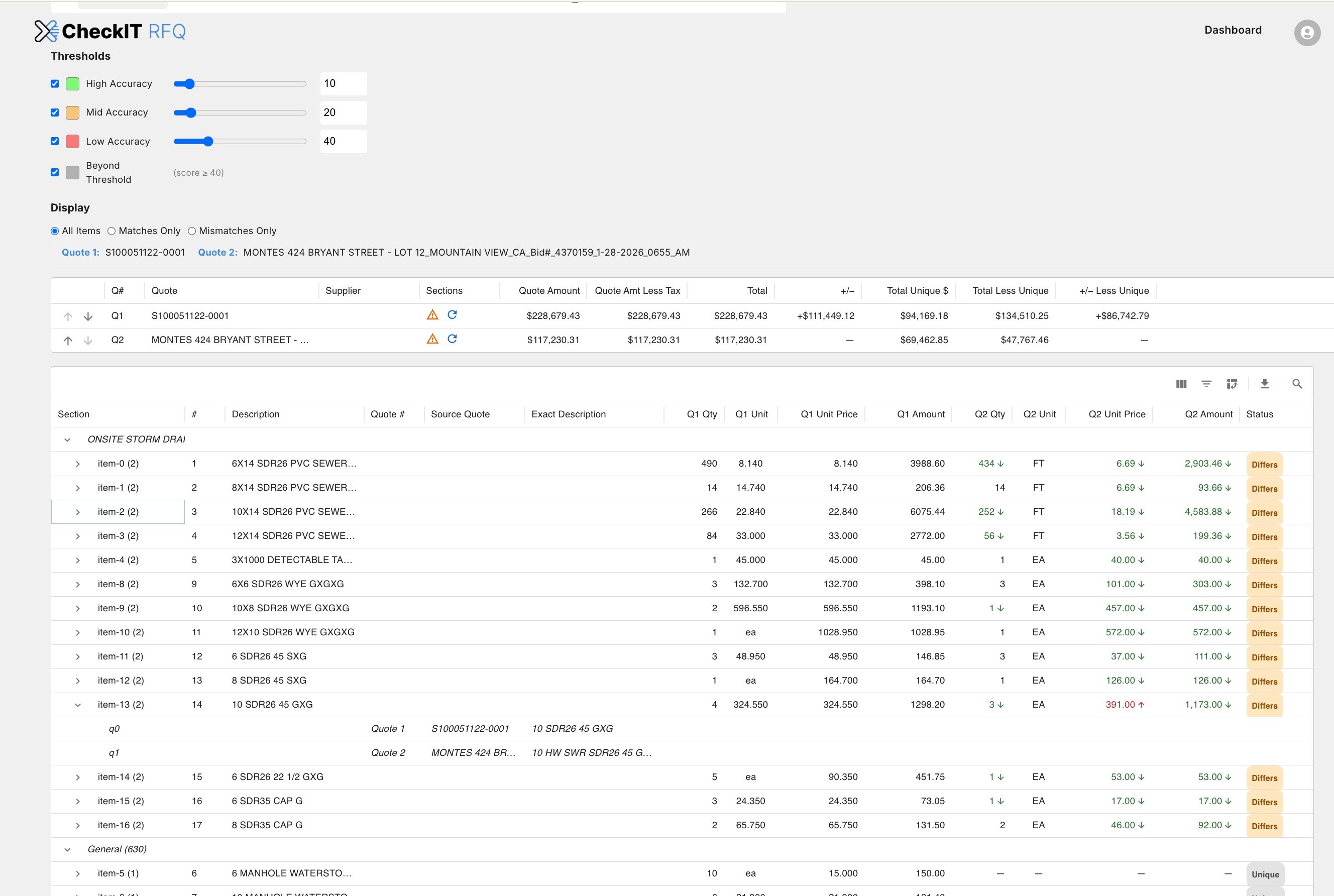The width and height of the screenshot is (1334, 896).
Task: Open the table search magnifier icon
Action: [1297, 384]
